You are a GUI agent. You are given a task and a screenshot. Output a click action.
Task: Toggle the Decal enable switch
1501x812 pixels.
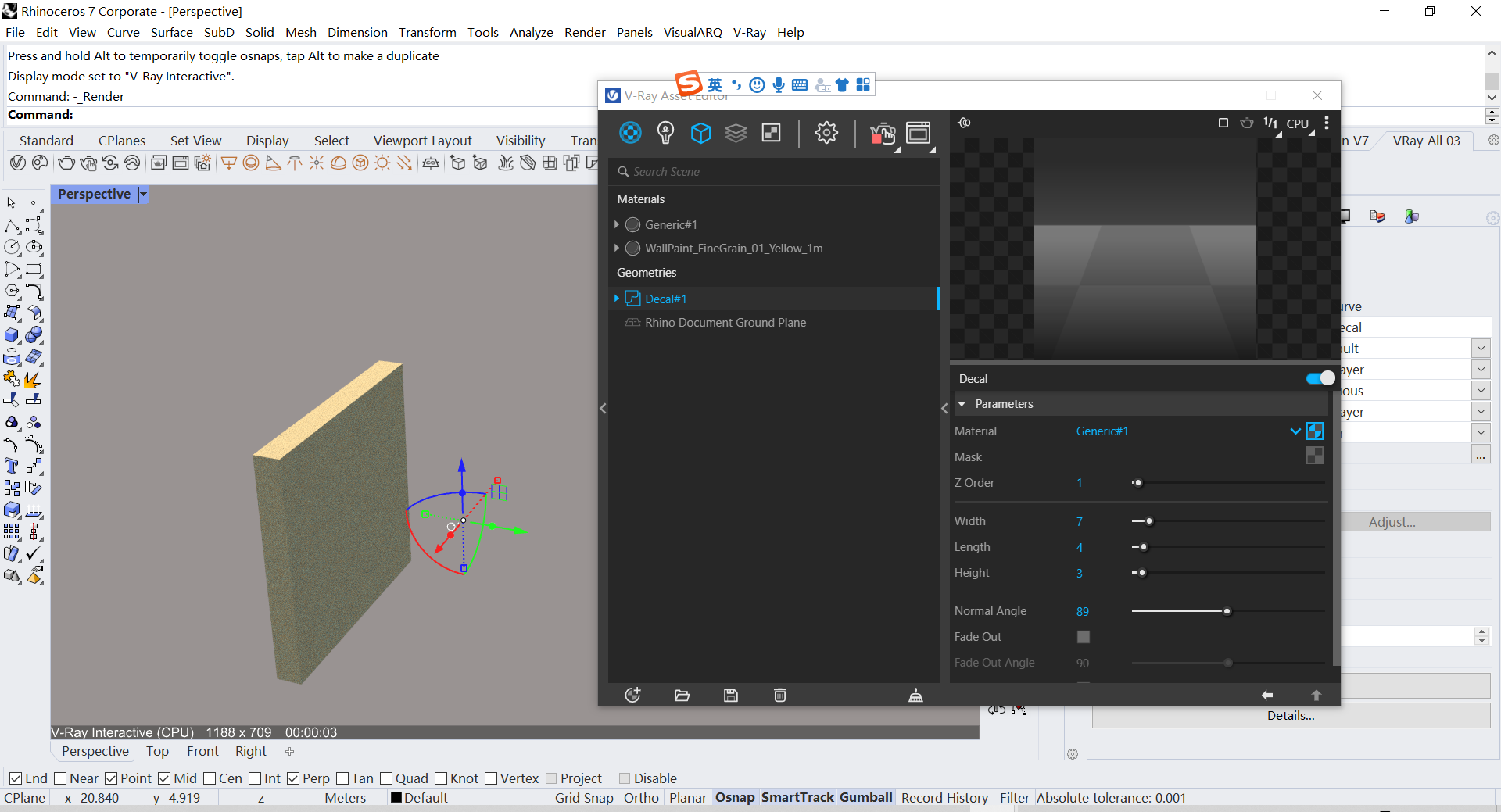pyautogui.click(x=1320, y=378)
